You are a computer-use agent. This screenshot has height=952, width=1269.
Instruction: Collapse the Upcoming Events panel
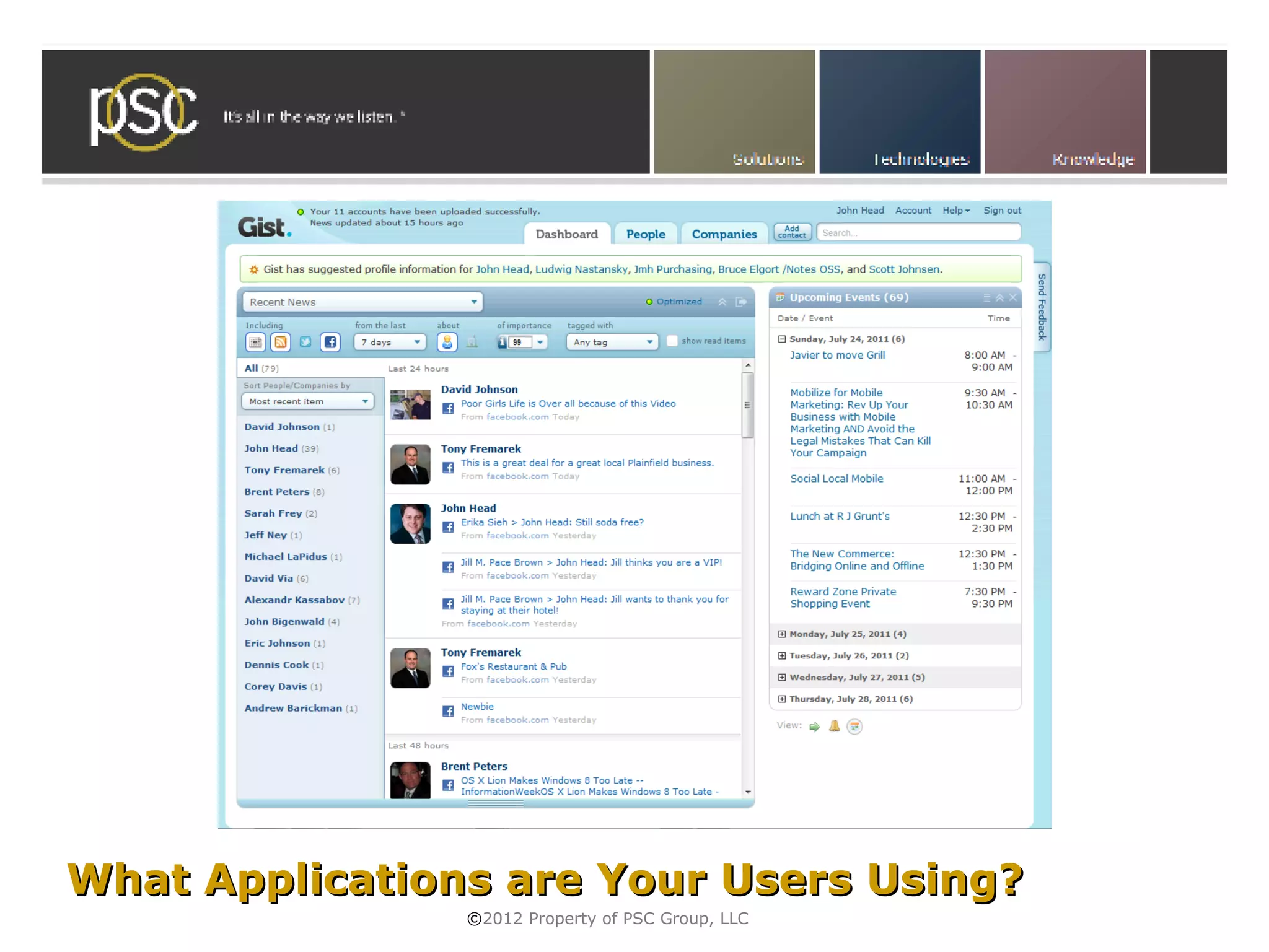pyautogui.click(x=999, y=298)
